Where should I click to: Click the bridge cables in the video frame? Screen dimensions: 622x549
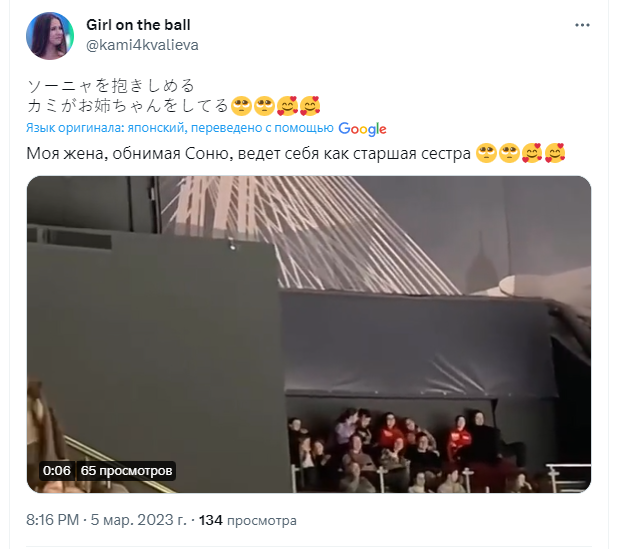coord(309,234)
